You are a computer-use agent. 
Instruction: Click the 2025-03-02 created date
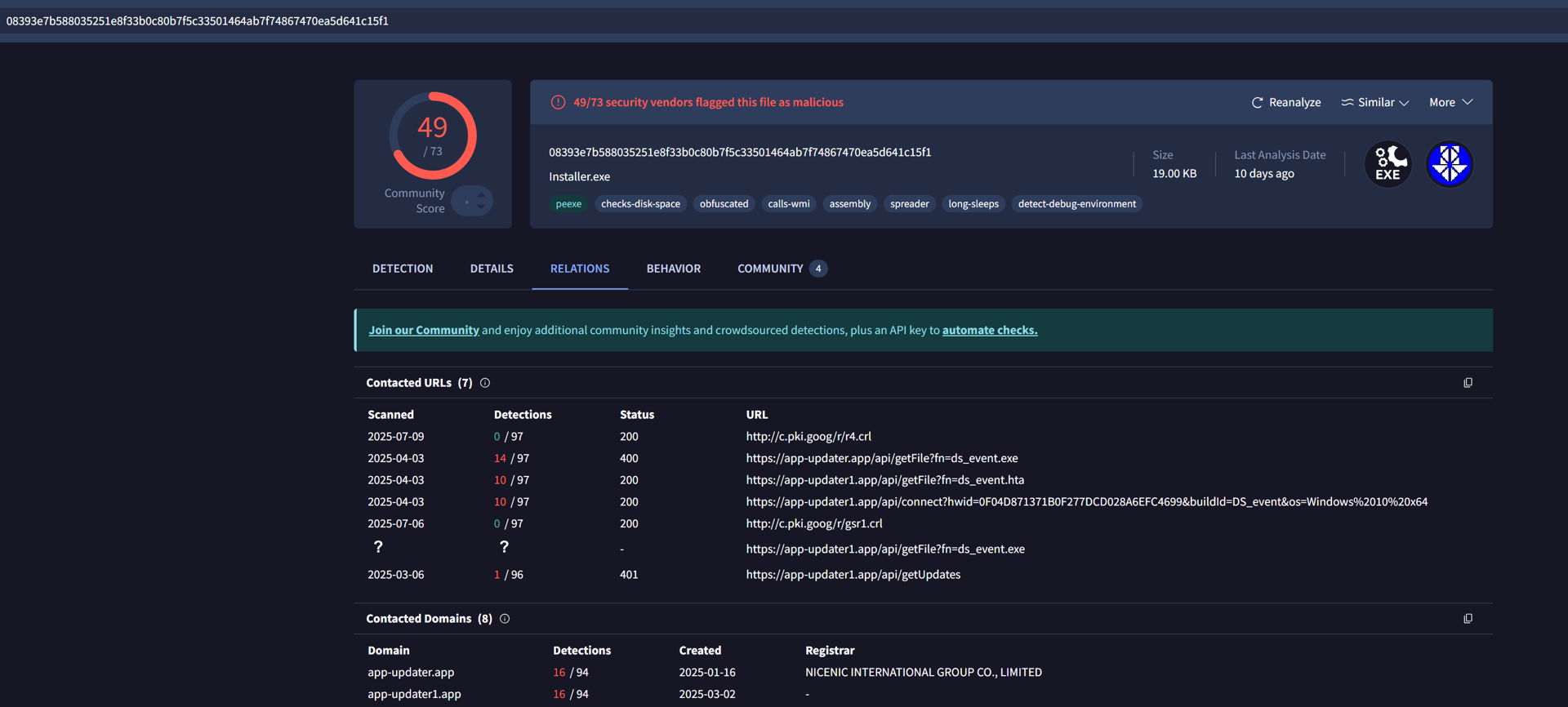tap(707, 694)
